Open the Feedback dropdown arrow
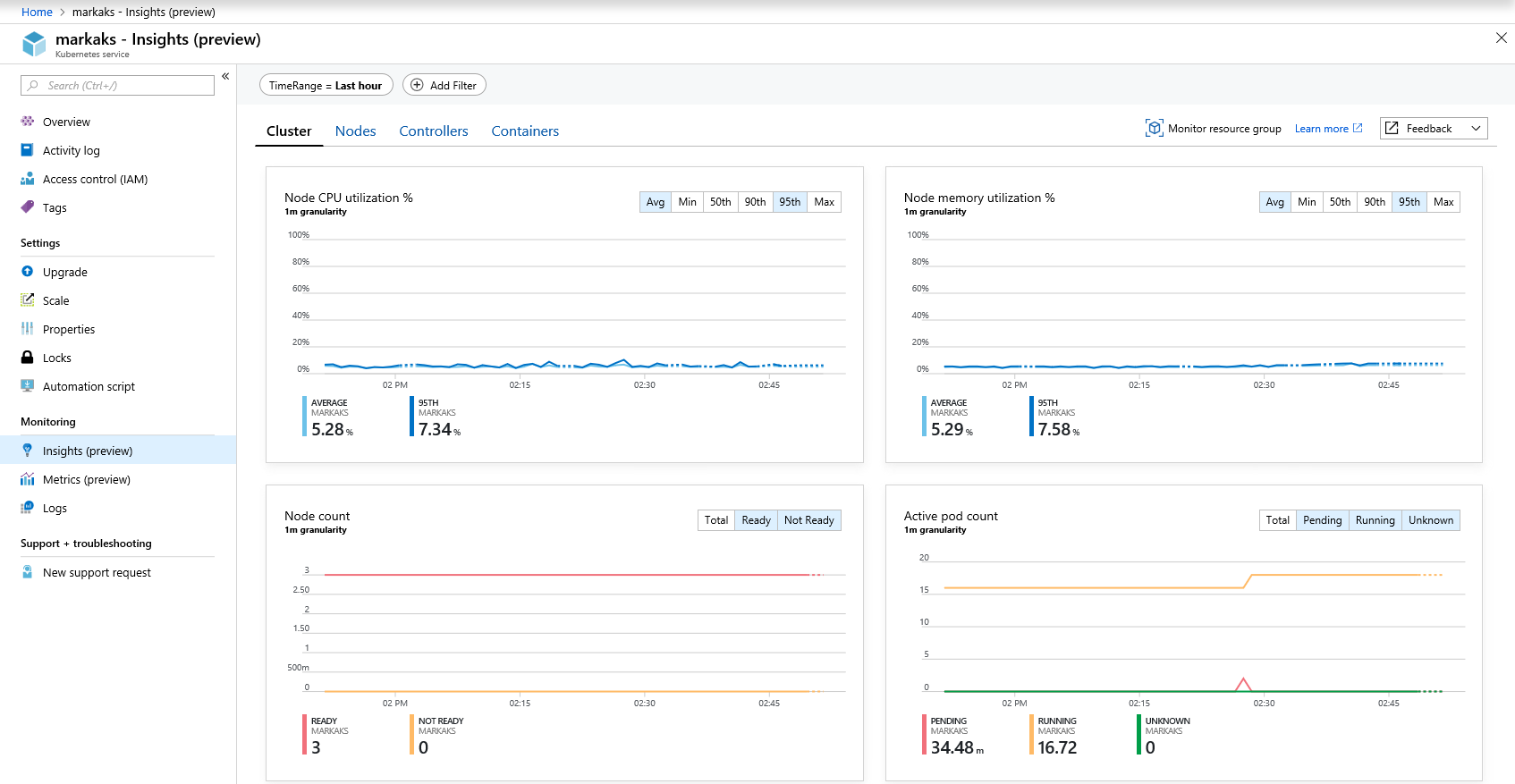The image size is (1515, 784). click(x=1476, y=129)
